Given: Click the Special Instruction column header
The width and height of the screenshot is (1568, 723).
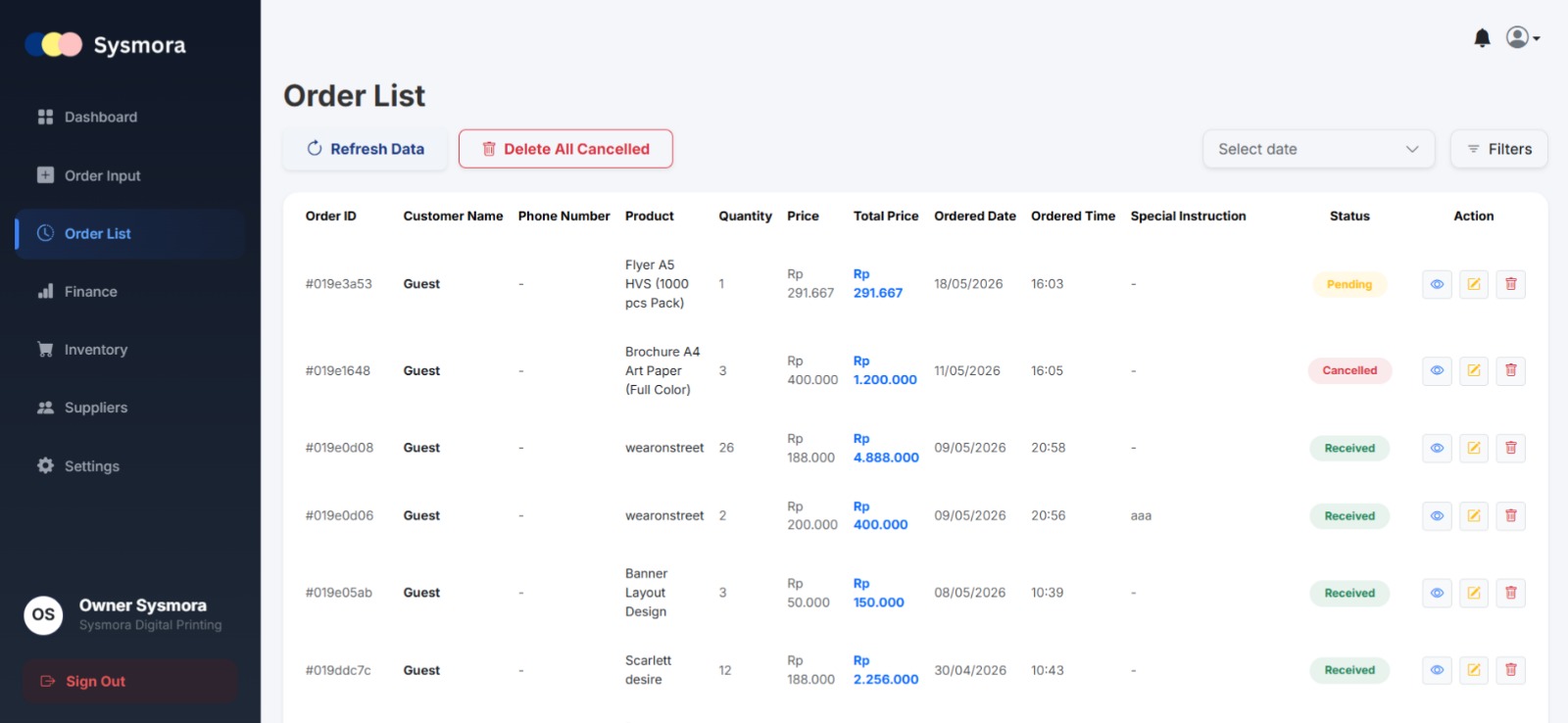Looking at the screenshot, I should (x=1188, y=217).
